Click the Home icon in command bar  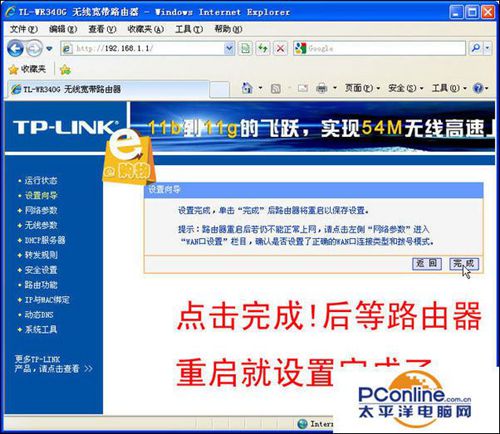pyautogui.click(x=247, y=88)
